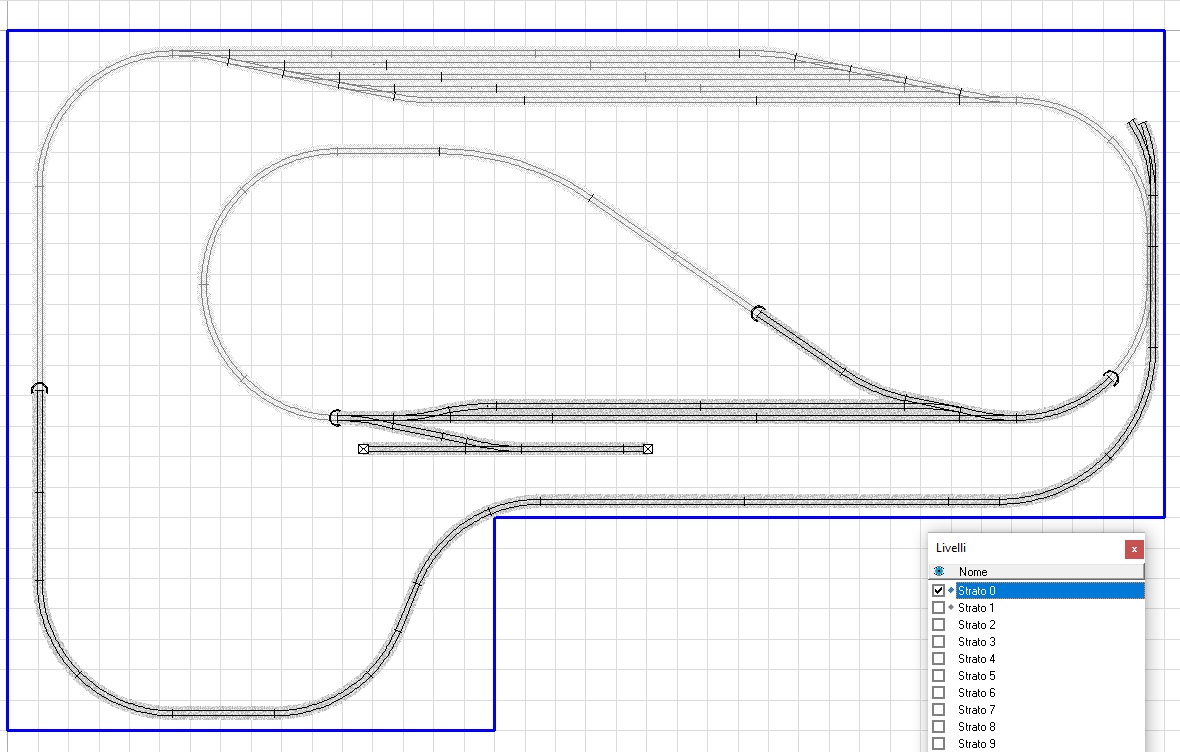The height and width of the screenshot is (752, 1180).
Task: Enable the Strato 1 layer checkbox
Action: point(938,608)
